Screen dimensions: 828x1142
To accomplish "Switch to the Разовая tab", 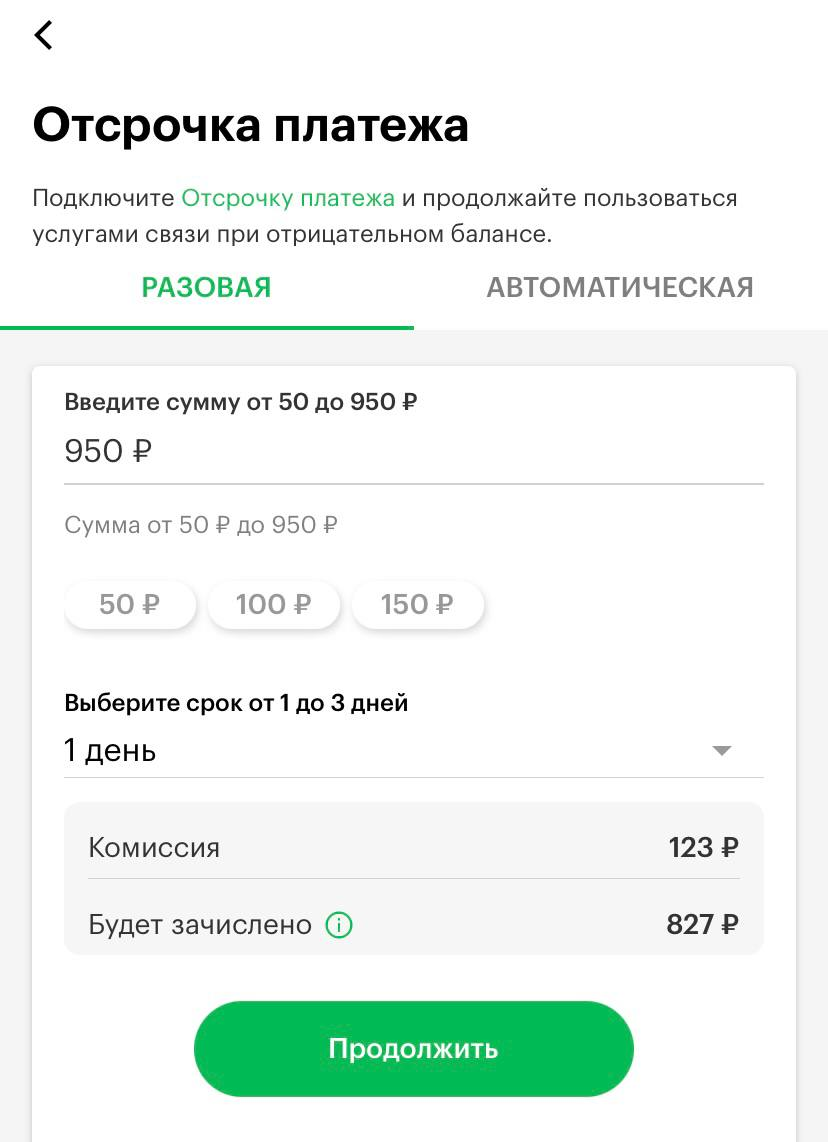I will pyautogui.click(x=206, y=288).
